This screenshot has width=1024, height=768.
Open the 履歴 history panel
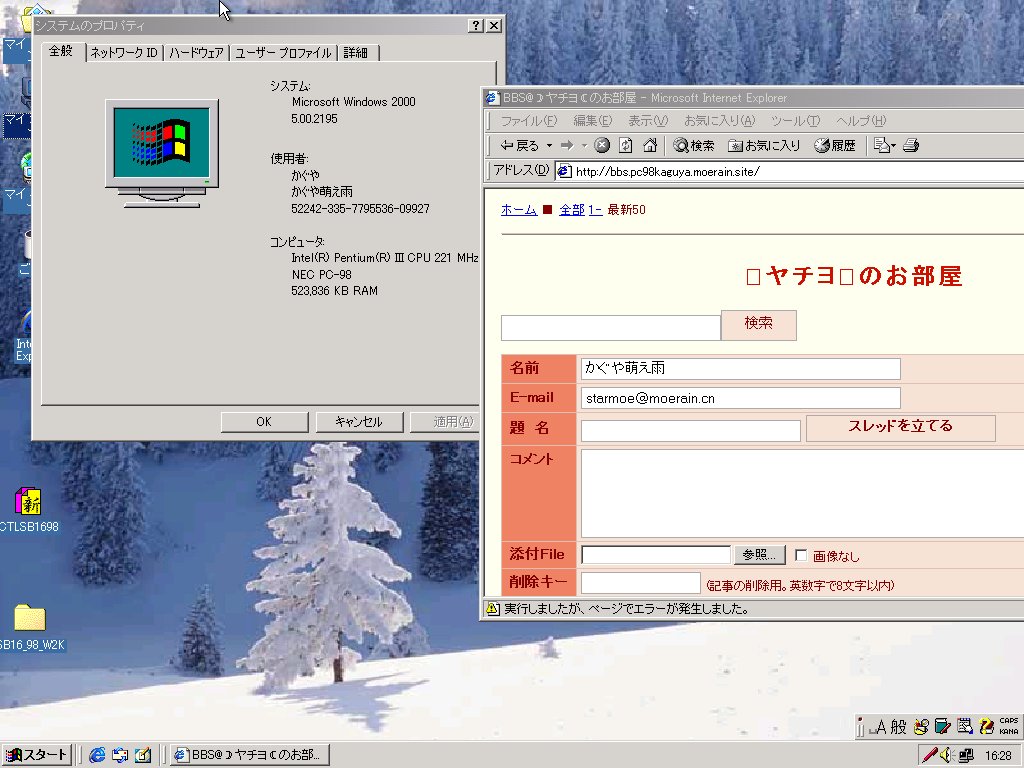[x=835, y=145]
